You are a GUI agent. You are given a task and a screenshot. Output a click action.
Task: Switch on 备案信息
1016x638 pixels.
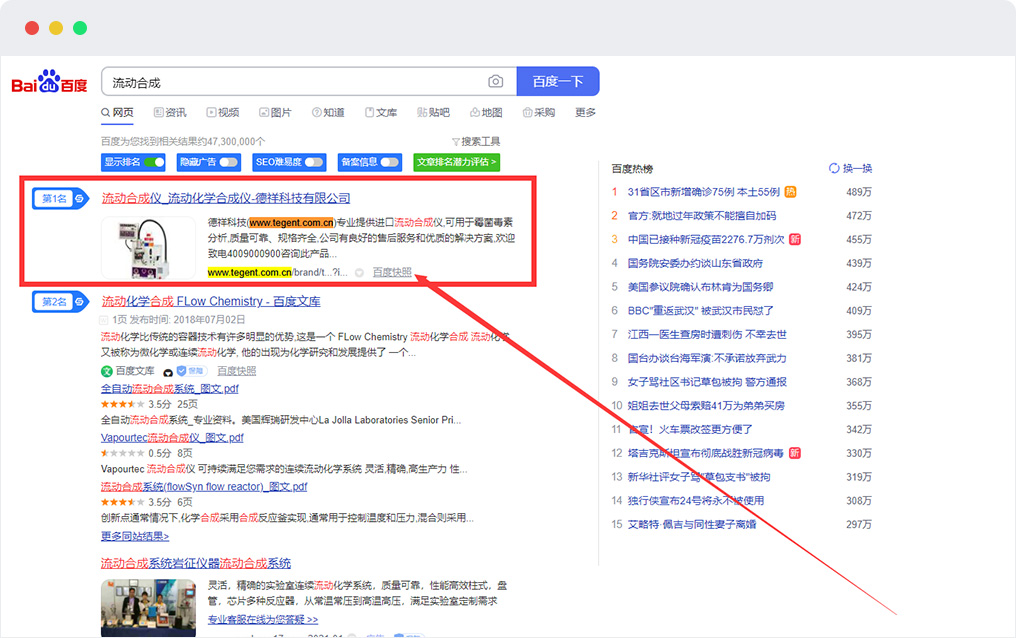point(389,162)
